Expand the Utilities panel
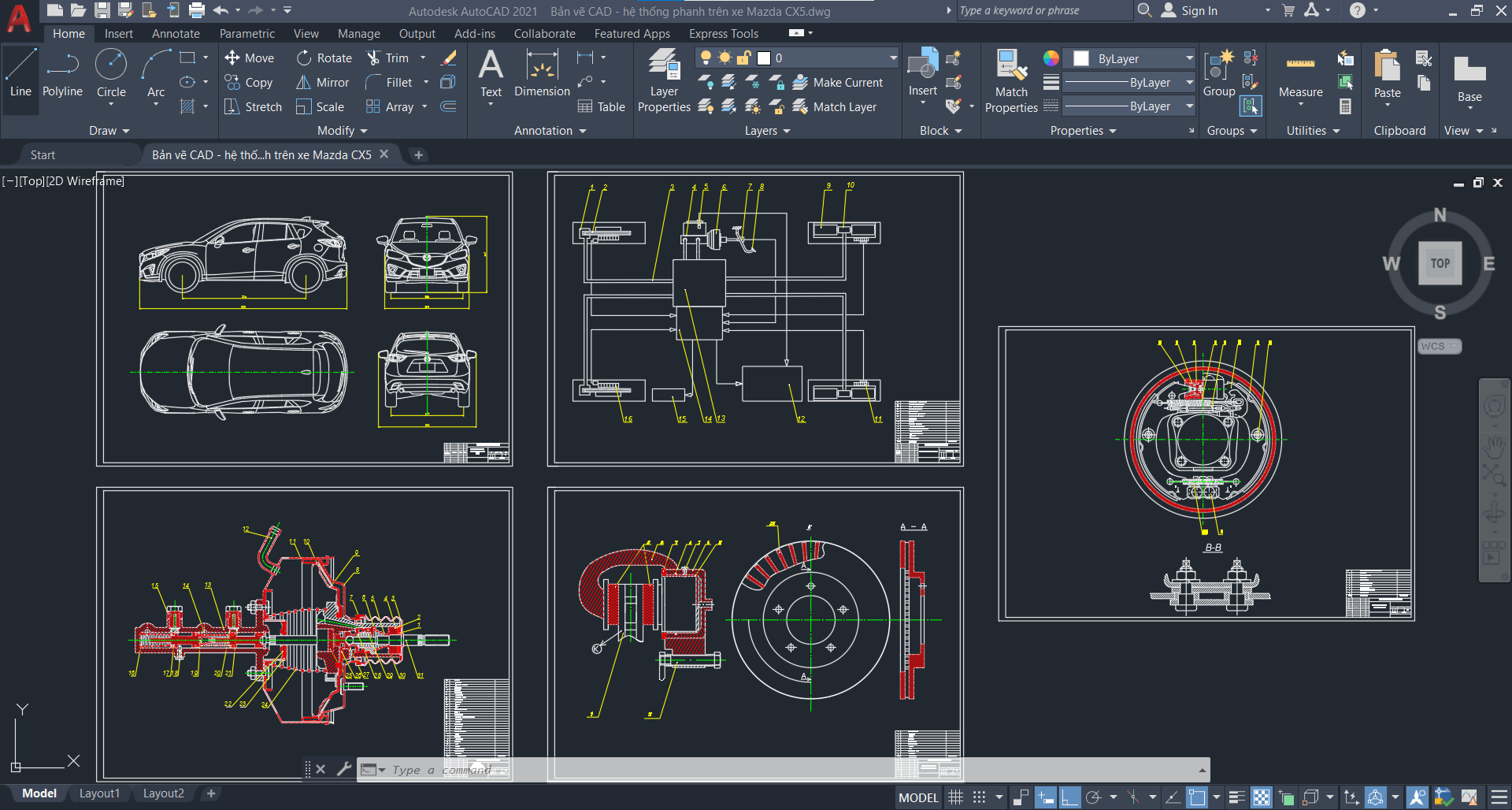 (1313, 131)
